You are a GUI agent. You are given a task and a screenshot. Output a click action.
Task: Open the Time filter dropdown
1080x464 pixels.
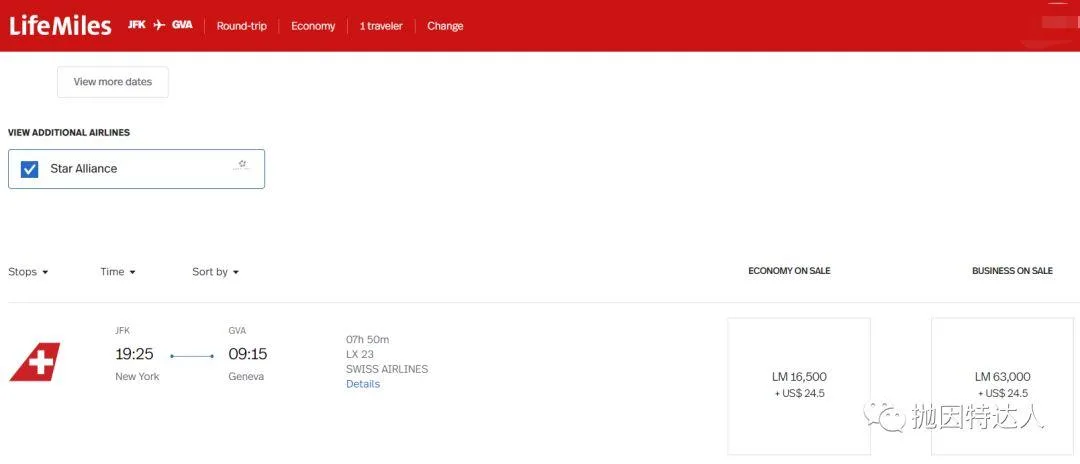pyautogui.click(x=118, y=272)
